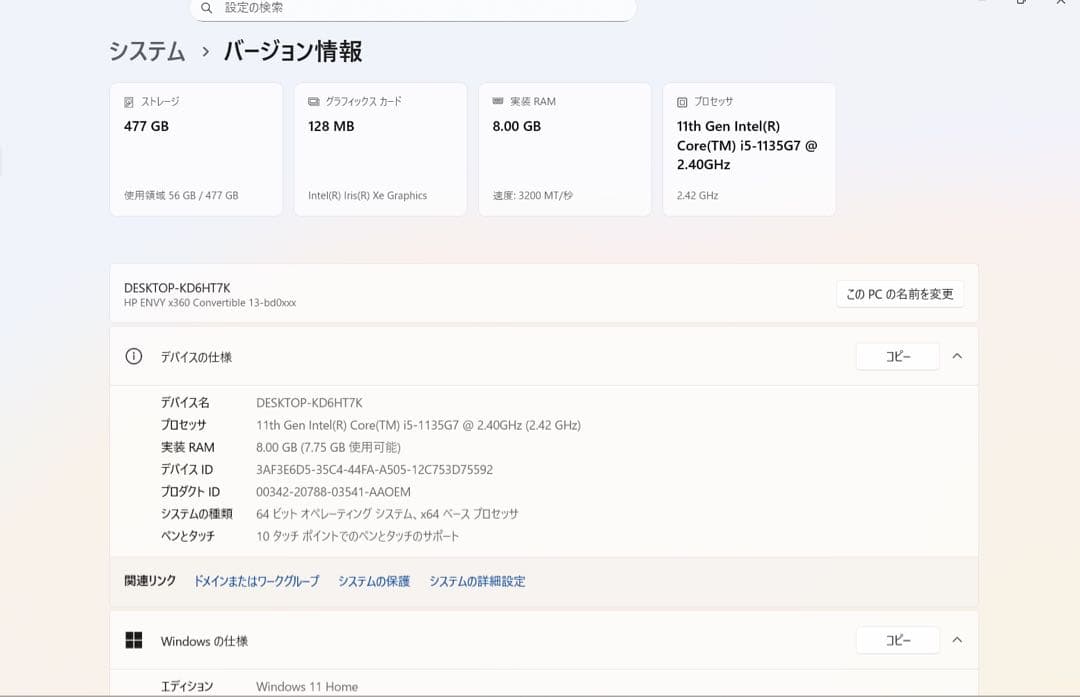Select processor value in device specs list

(x=418, y=425)
